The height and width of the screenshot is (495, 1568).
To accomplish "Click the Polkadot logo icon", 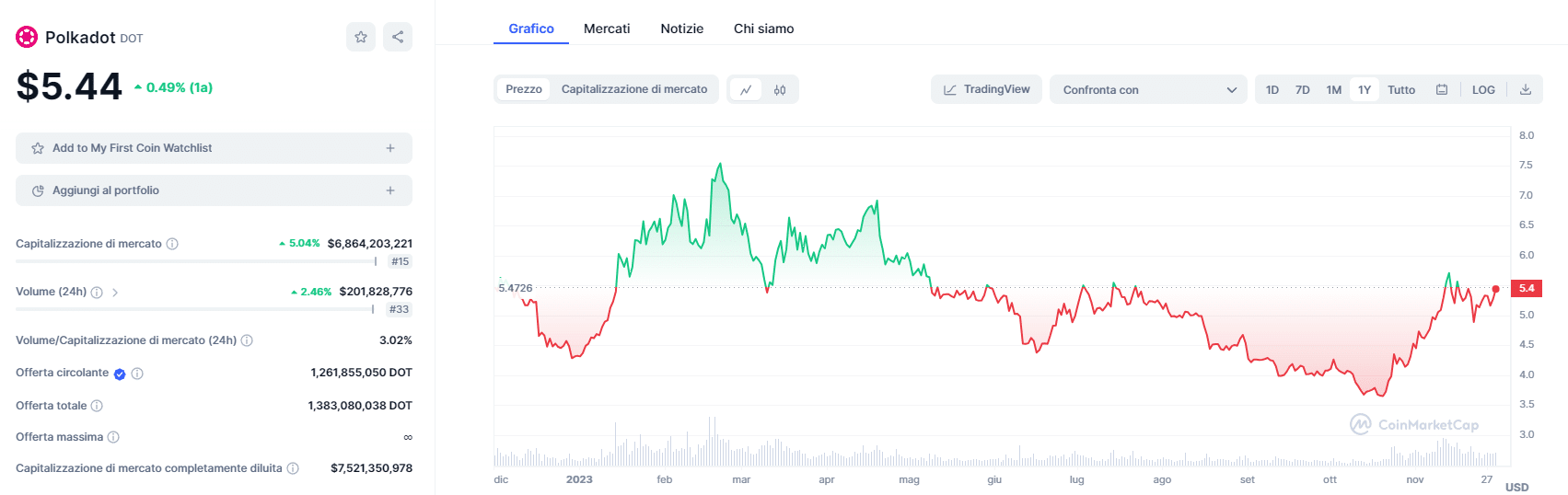I will [27, 37].
